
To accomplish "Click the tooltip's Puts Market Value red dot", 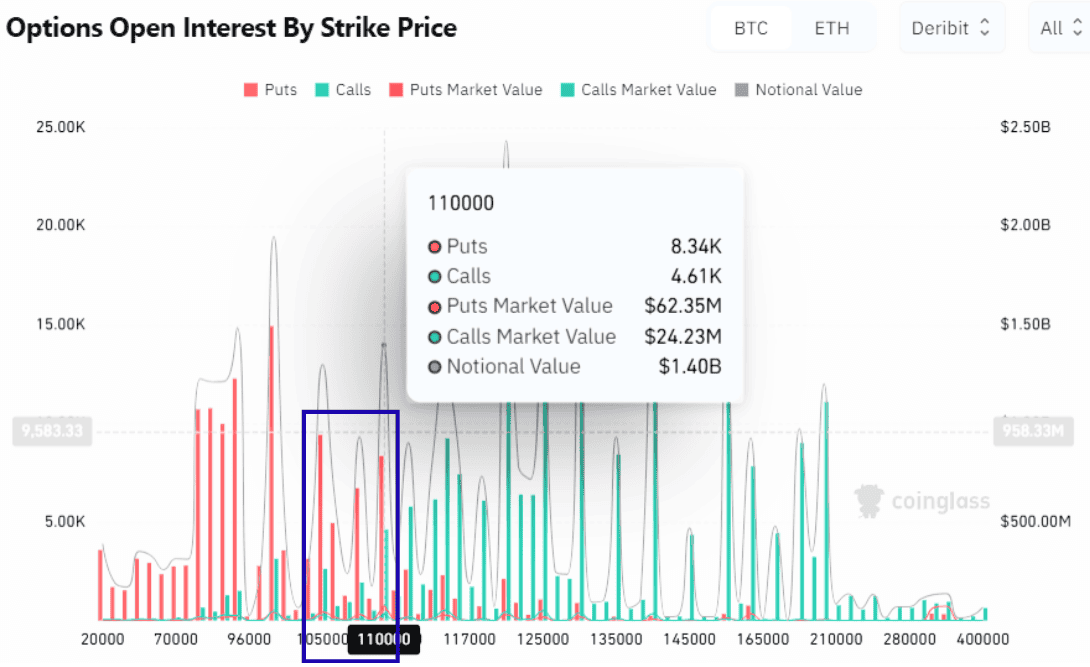I will tap(435, 307).
